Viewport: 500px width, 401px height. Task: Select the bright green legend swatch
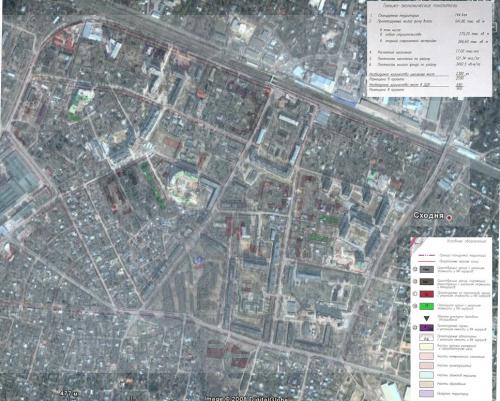(426, 306)
